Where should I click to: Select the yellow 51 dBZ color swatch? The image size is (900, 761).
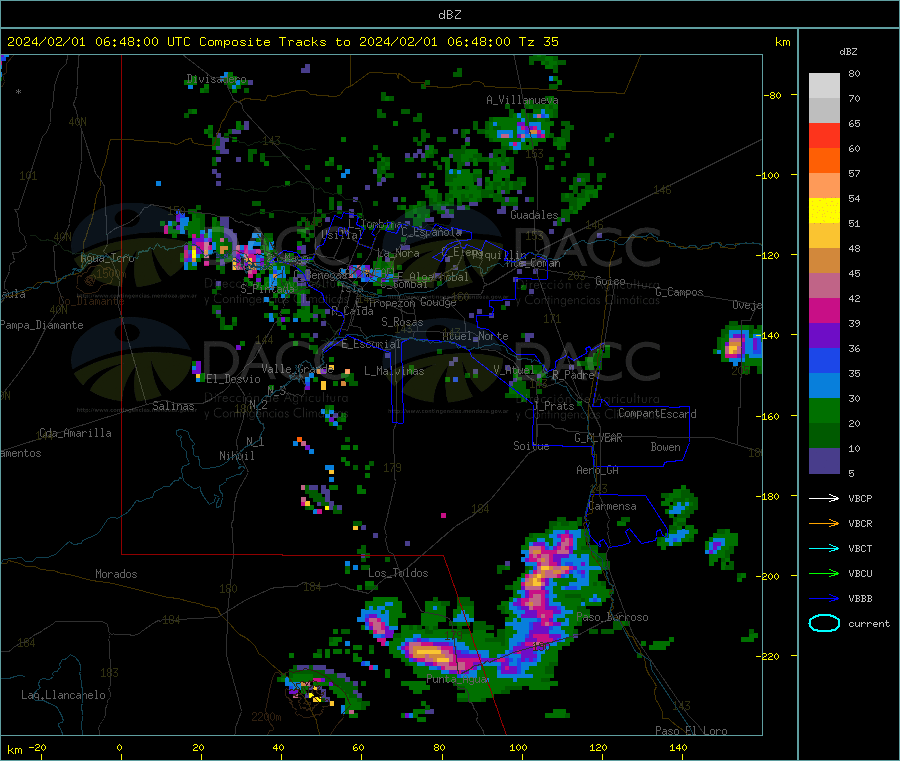pyautogui.click(x=824, y=211)
